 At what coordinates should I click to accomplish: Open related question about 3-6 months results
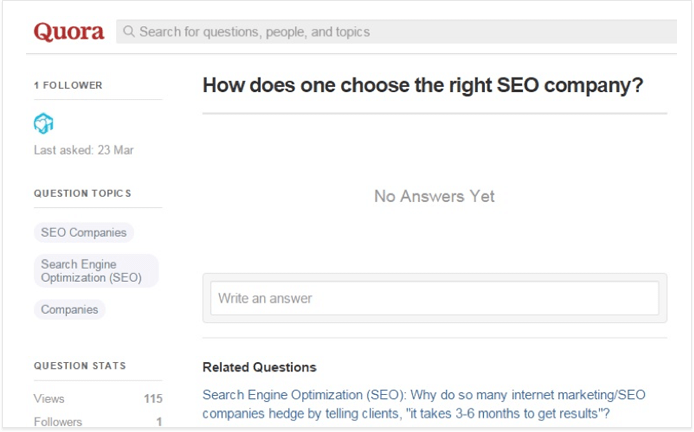424,404
